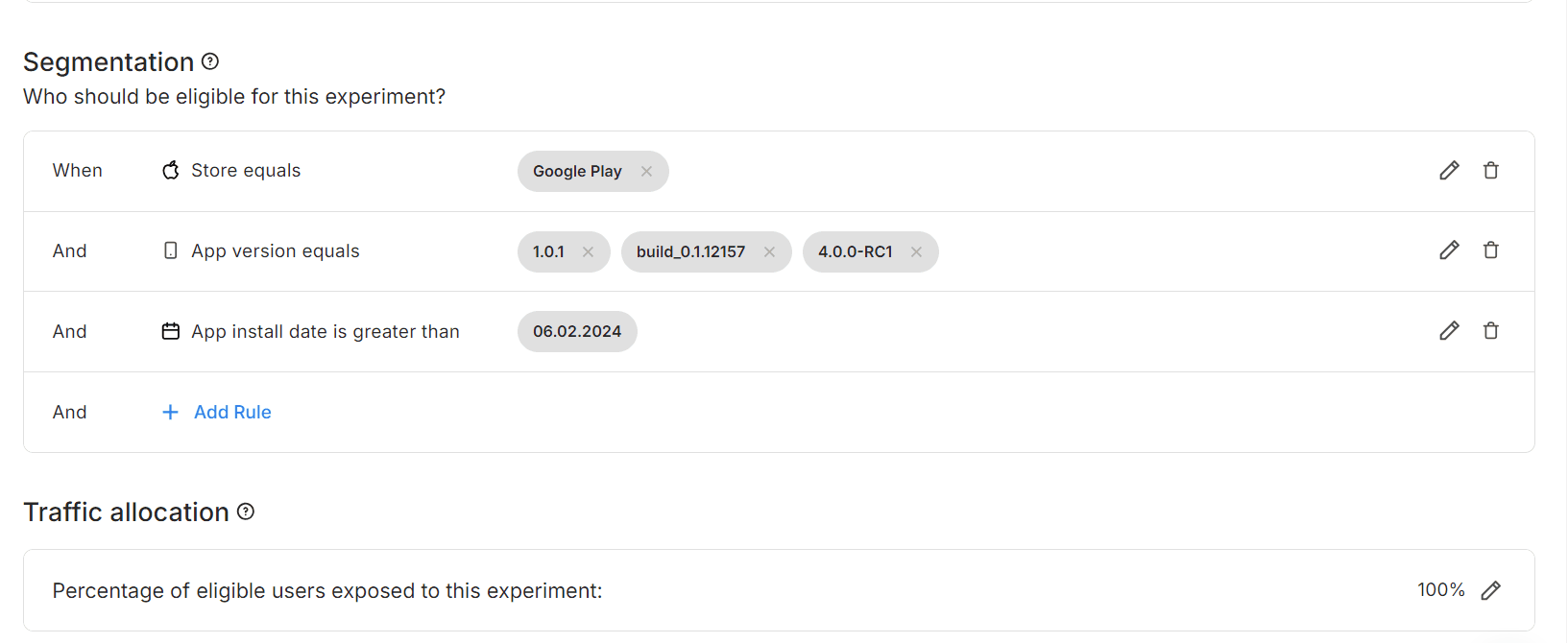Remove the 4.0.0-RC1 tag
The width and height of the screenshot is (1568, 643).
click(x=916, y=251)
